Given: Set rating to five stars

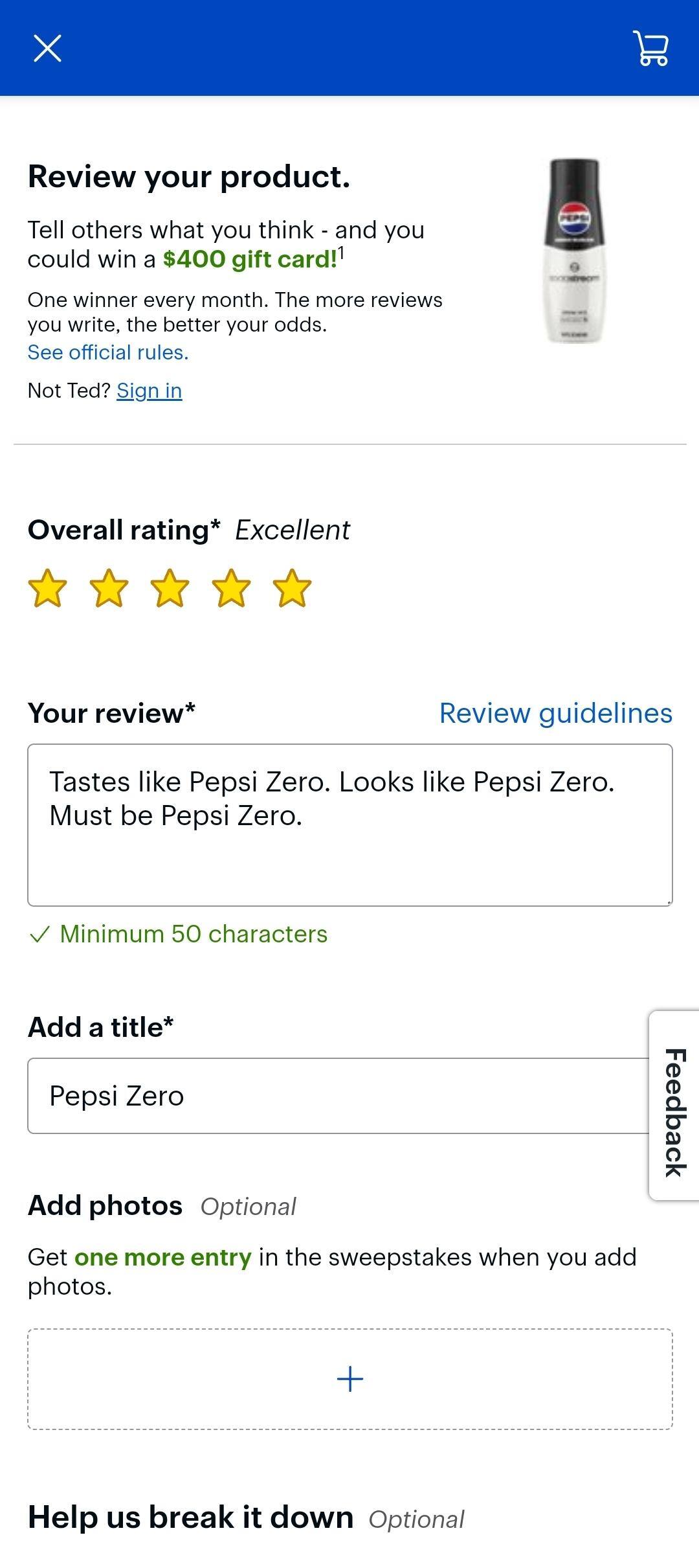Looking at the screenshot, I should pyautogui.click(x=292, y=588).
